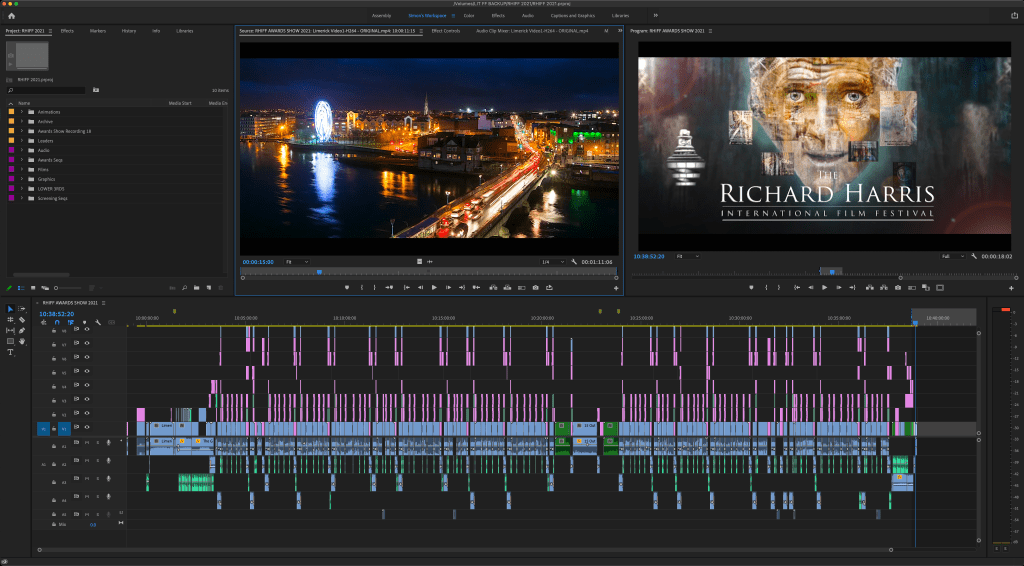Image resolution: width=1024 pixels, height=566 pixels.
Task: Hide video track V1 with the eye icon
Action: (x=87, y=428)
